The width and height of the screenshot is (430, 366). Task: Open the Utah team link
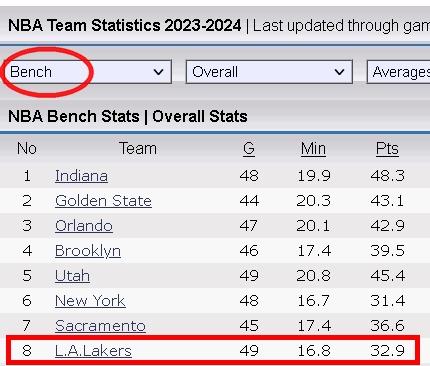72,276
